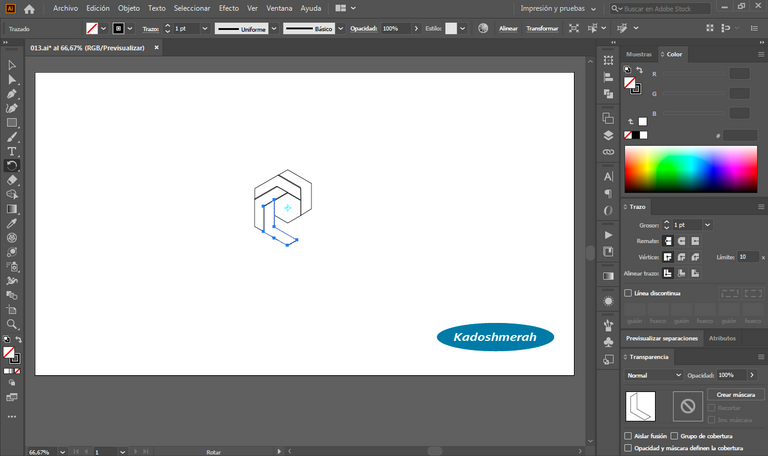
Task: Select the Direct Selection tool
Action: 12,79
